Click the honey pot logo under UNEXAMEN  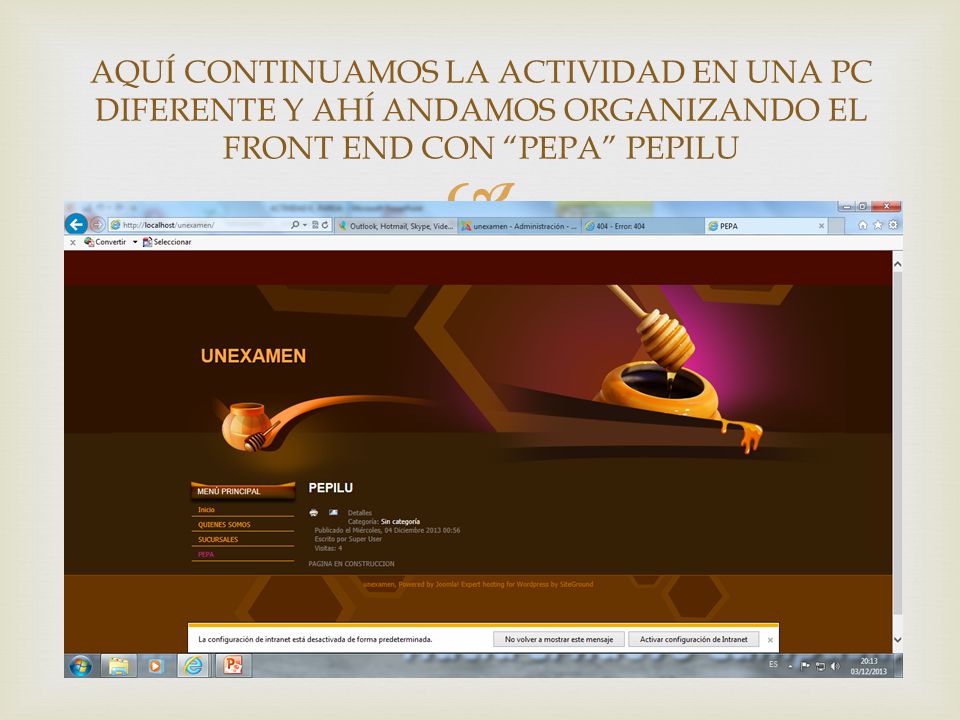pyautogui.click(x=251, y=427)
